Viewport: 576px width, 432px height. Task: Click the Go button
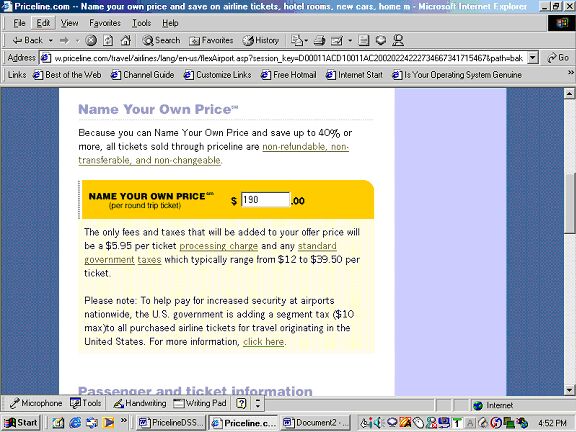pyautogui.click(x=558, y=58)
